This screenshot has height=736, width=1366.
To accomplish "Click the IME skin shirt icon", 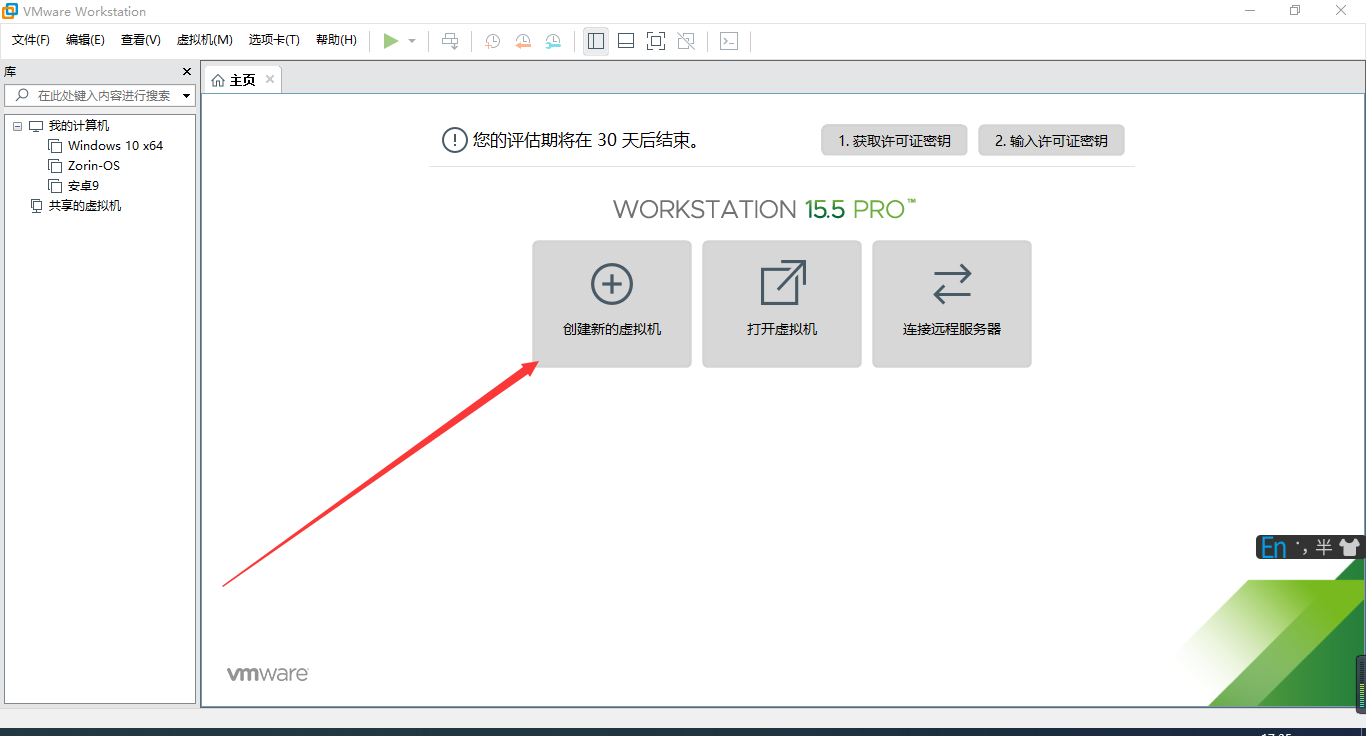I will 1350,547.
